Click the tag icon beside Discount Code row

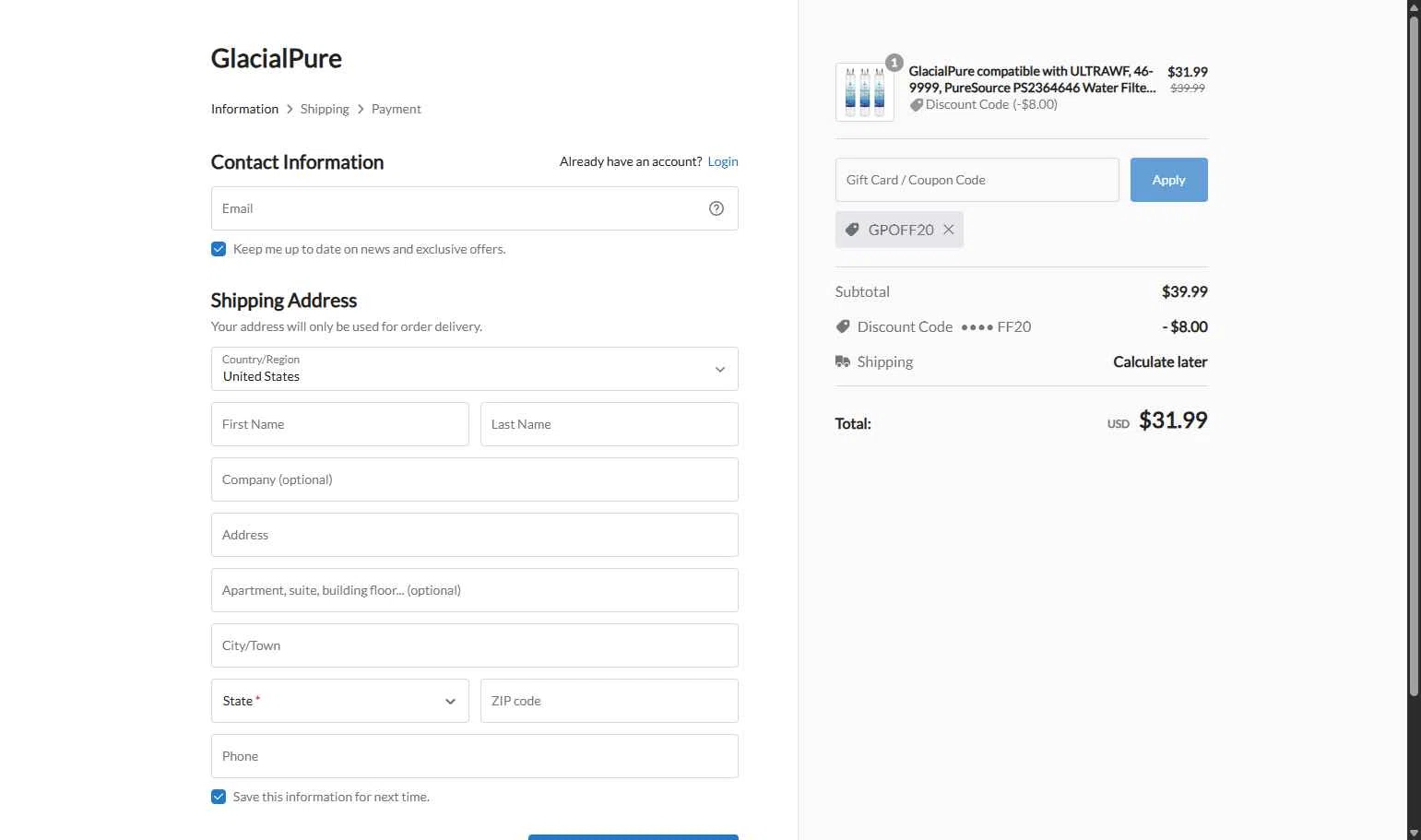point(843,326)
